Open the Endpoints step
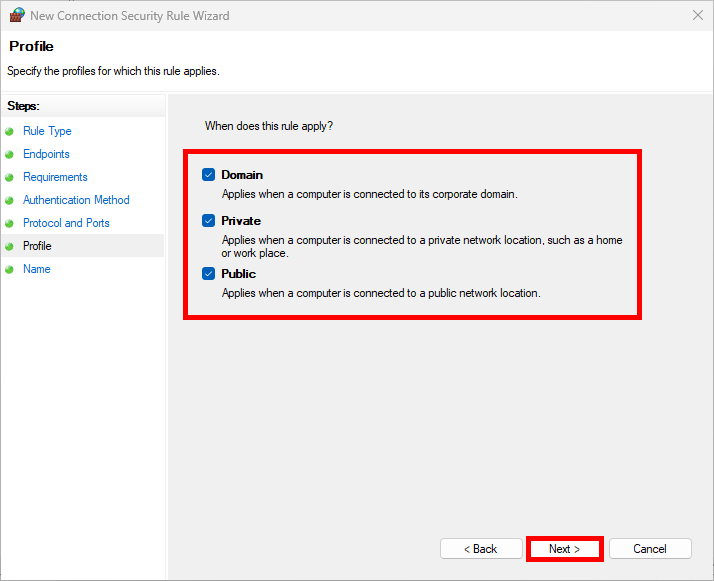Screen dimensions: 714x581 46,154
